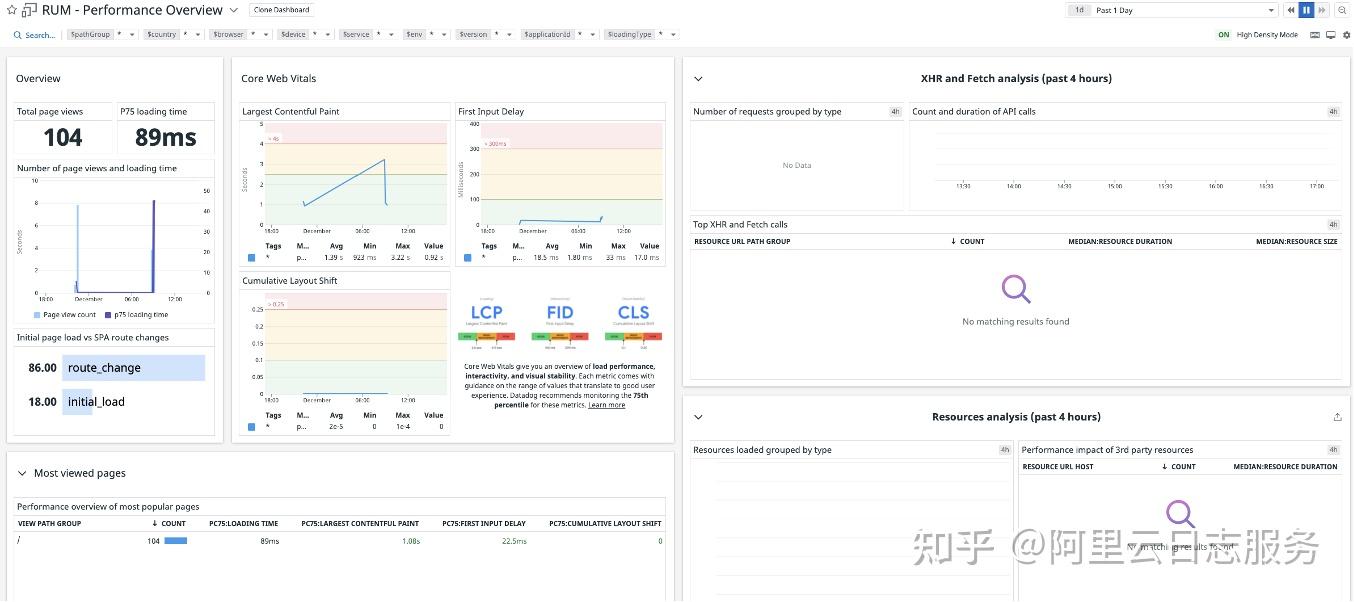Open the dashboard settings gear
This screenshot has height=602, width=1354.
click(1347, 34)
